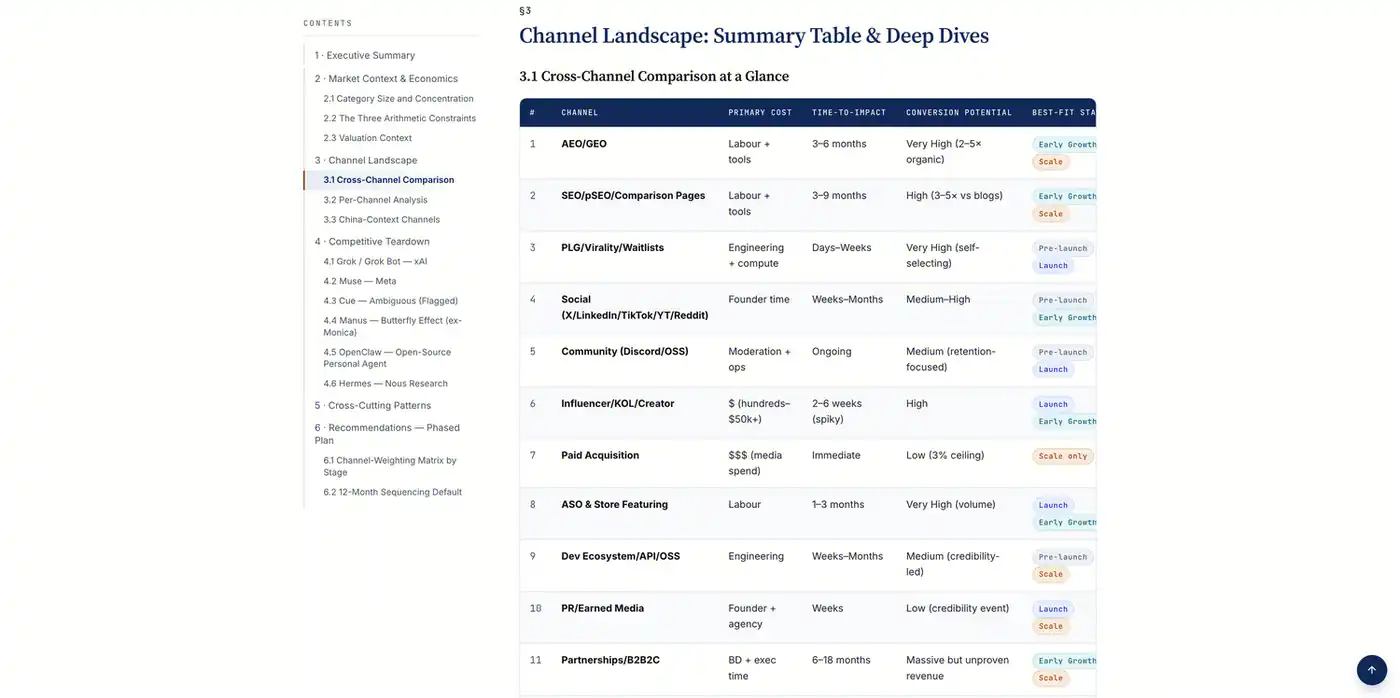The height and width of the screenshot is (698, 1400).
Task: Jump to 4.4 Manus — Butterfly Effect
Action: point(392,326)
